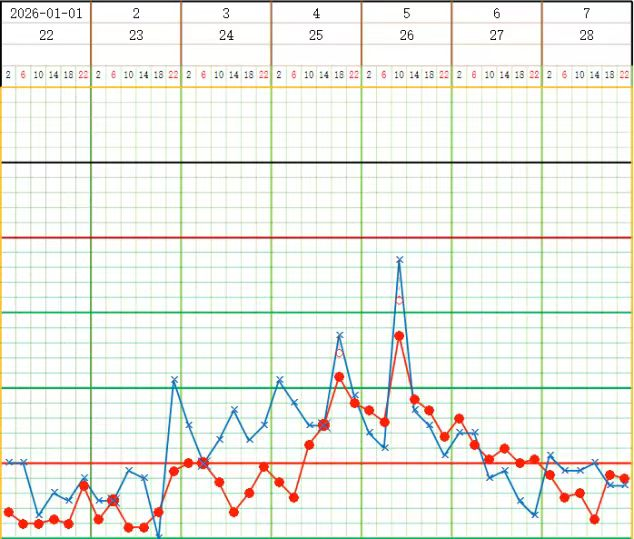Select hollow red circle in day 4 column
The width and height of the screenshot is (634, 539).
click(x=339, y=353)
